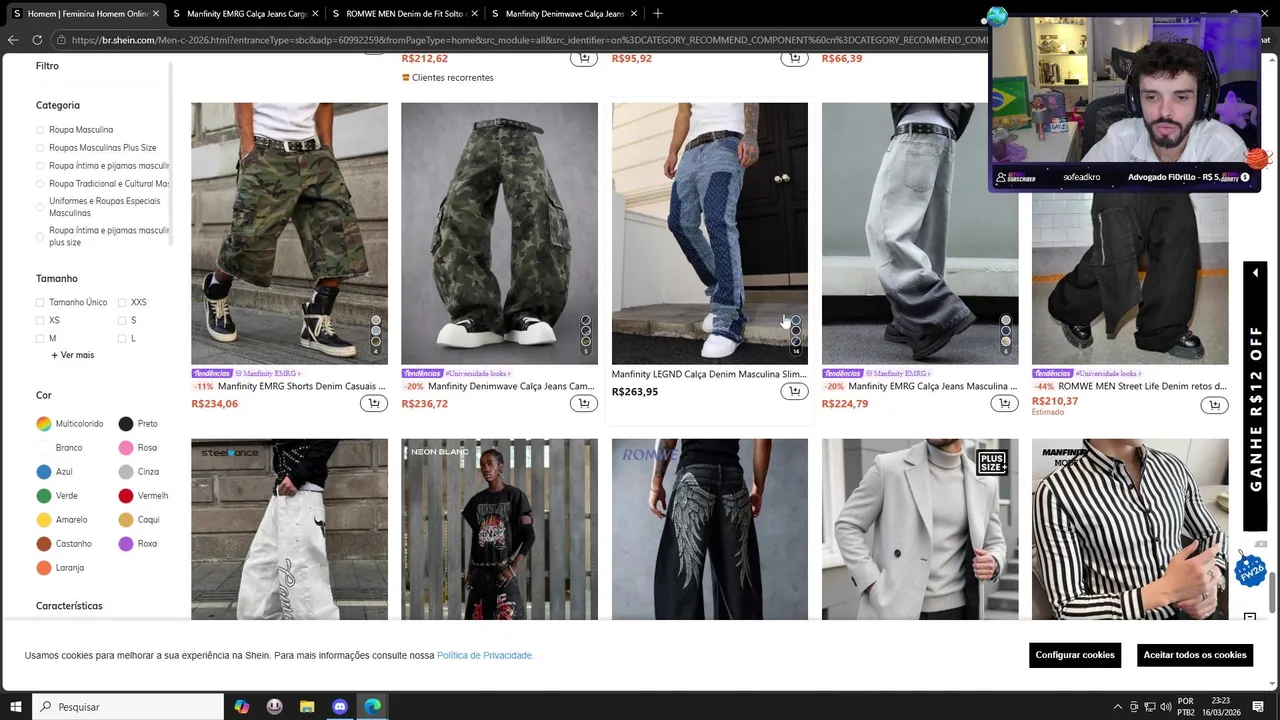Show hidden system tray icons
Screen dimensions: 1280x720
(1117, 707)
